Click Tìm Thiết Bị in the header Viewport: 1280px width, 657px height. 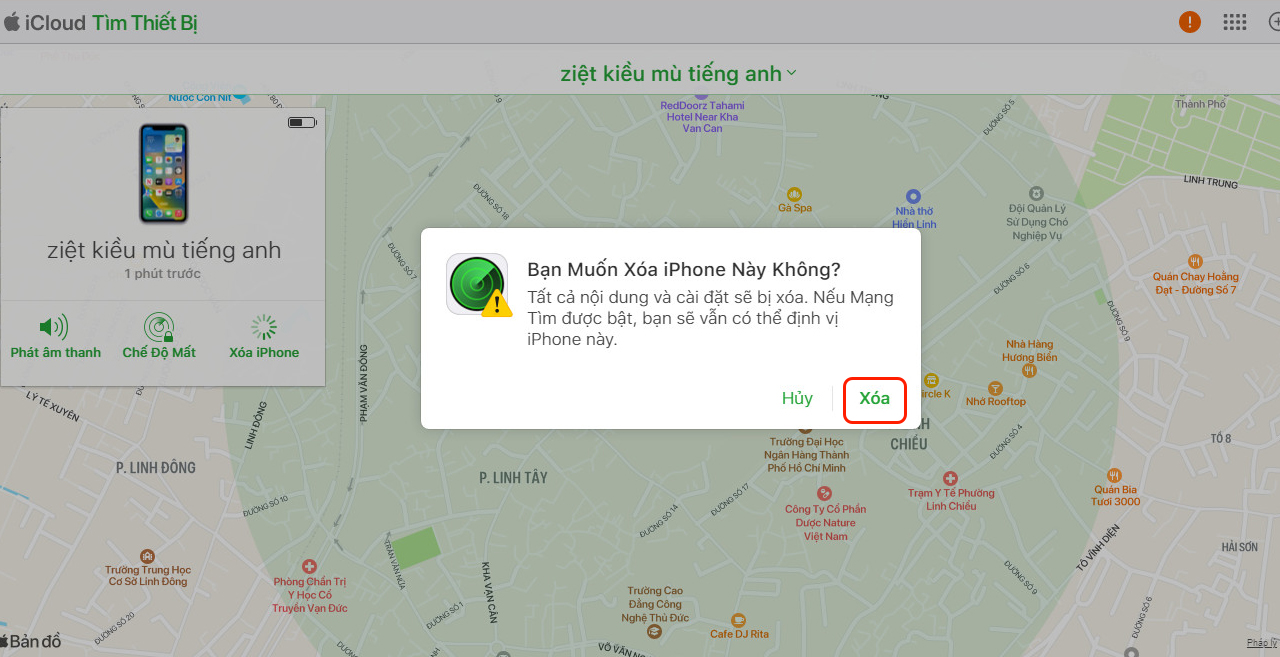[x=144, y=21]
